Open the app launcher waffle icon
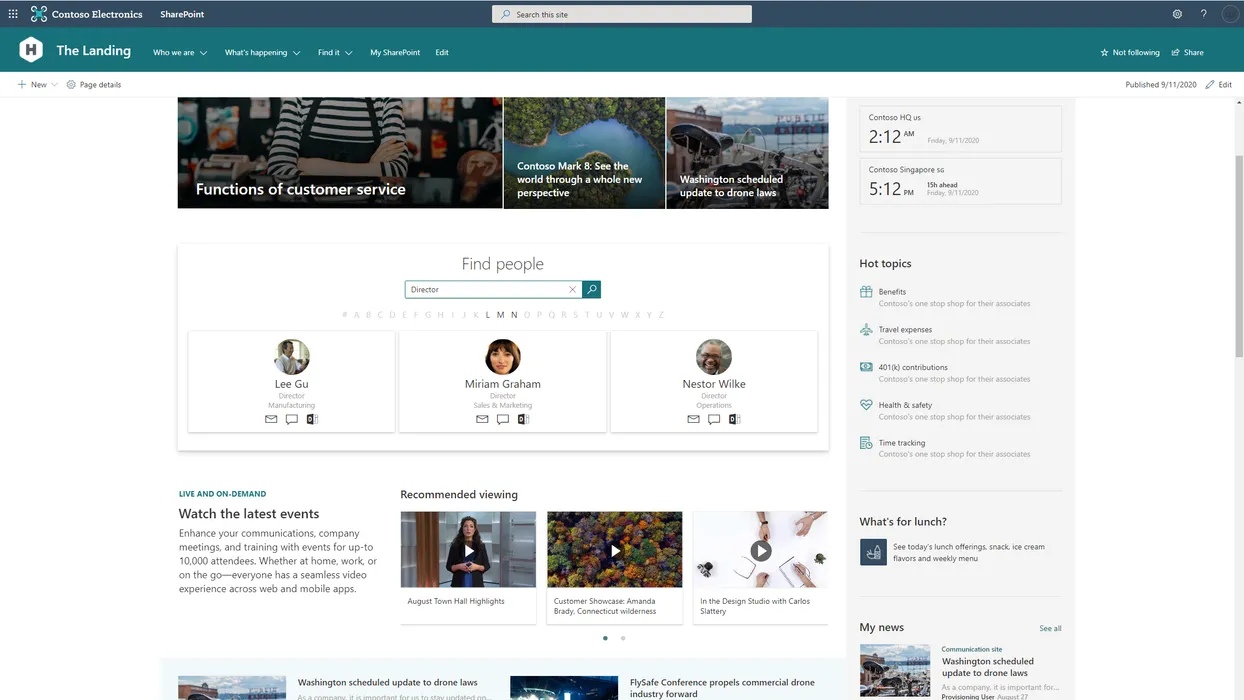This screenshot has height=700, width=1244. (x=12, y=13)
